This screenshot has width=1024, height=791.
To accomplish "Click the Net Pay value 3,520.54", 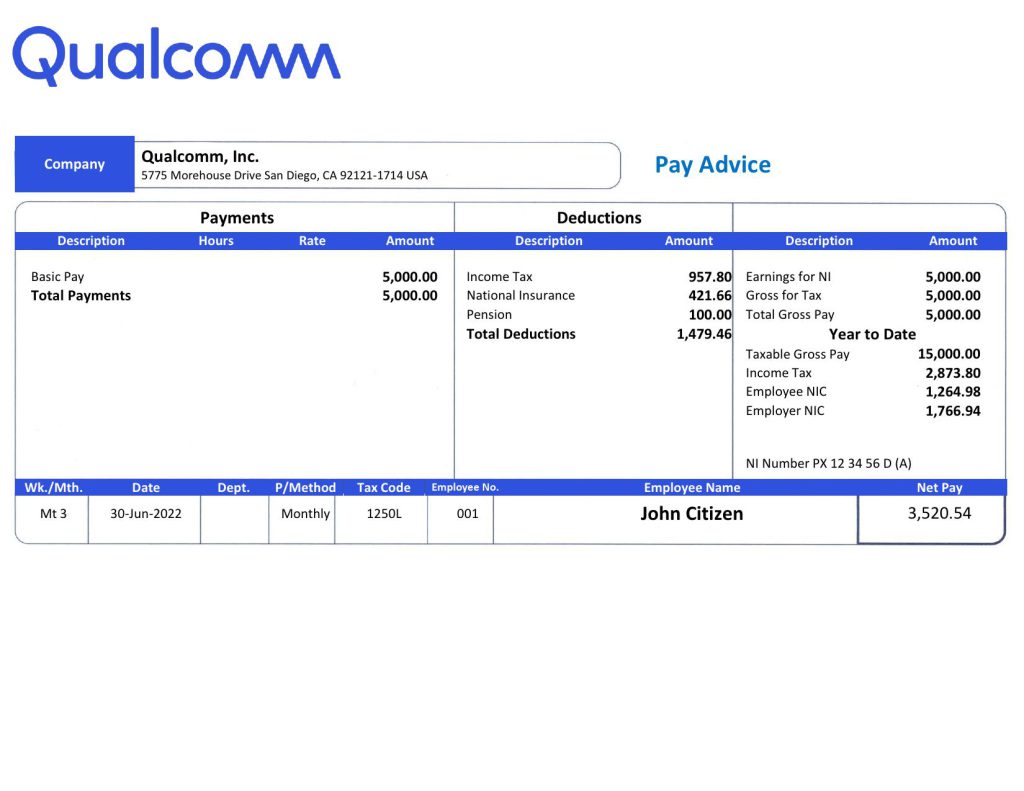I will click(939, 514).
